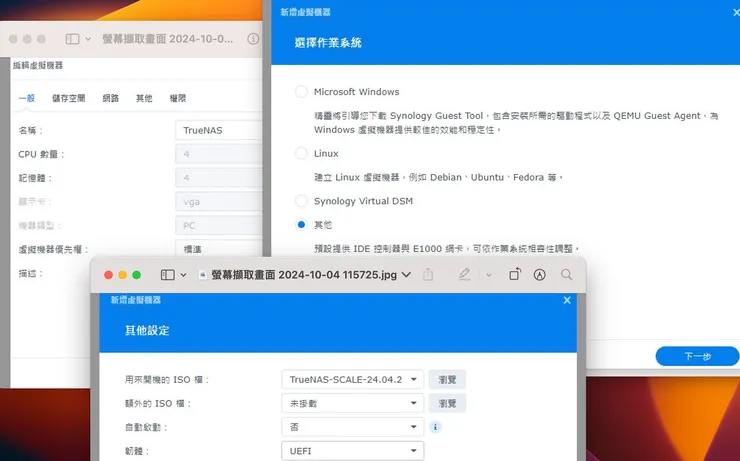Open the 虛擬機器優先權 field showing 標準
Screen dimensions: 740x461
(219, 249)
